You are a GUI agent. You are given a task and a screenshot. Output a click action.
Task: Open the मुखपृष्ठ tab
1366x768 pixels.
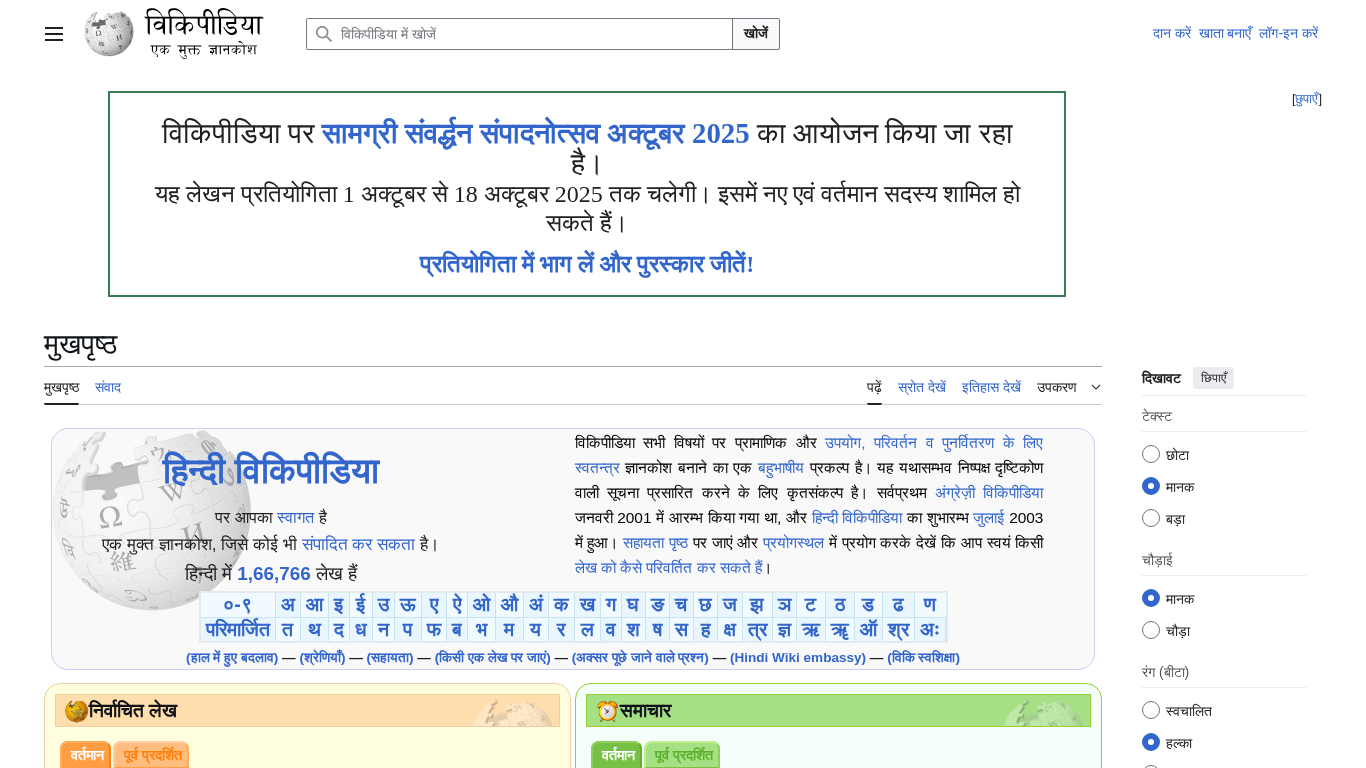[61, 387]
